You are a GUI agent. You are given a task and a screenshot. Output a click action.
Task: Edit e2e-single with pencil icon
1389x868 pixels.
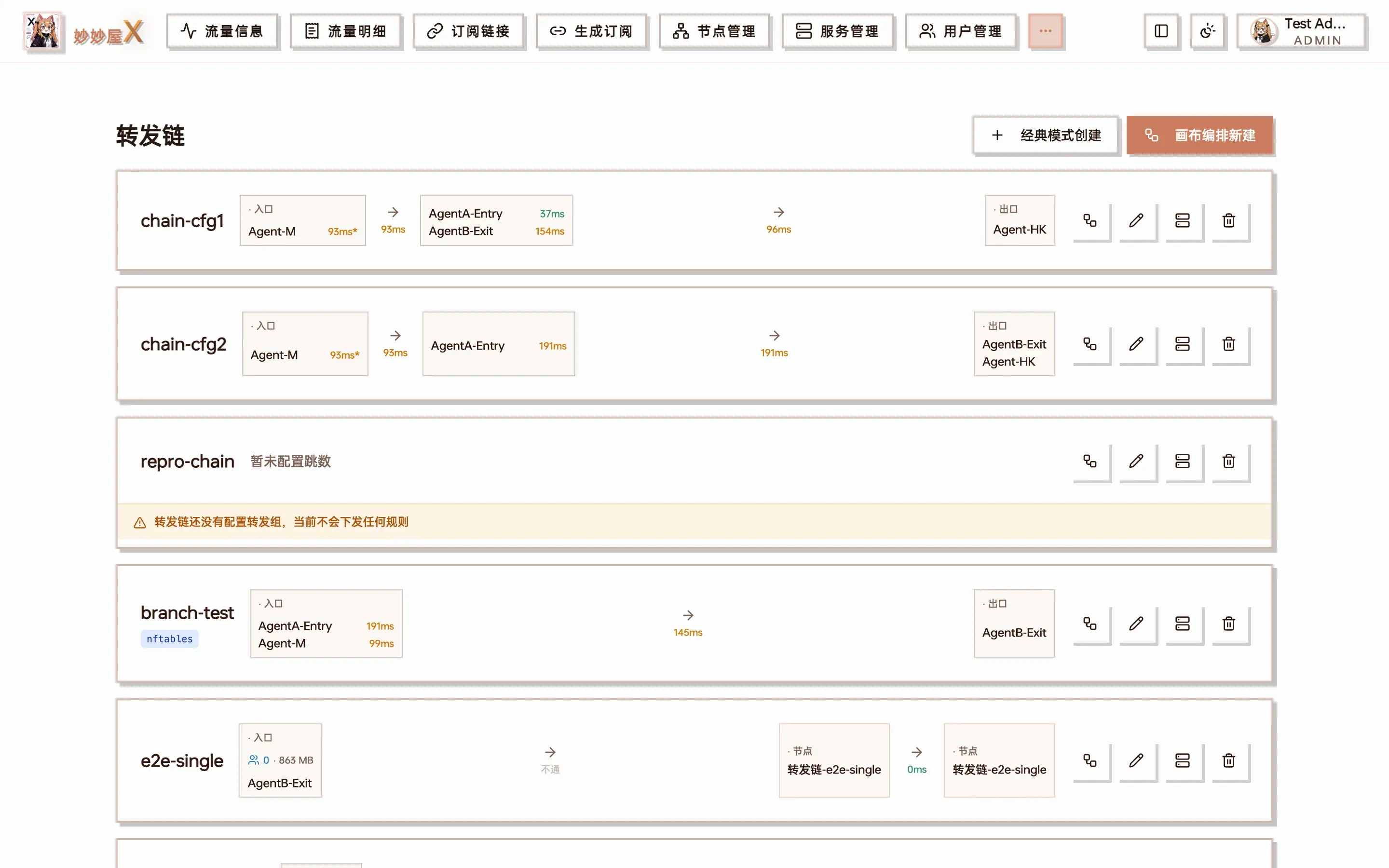coord(1136,761)
